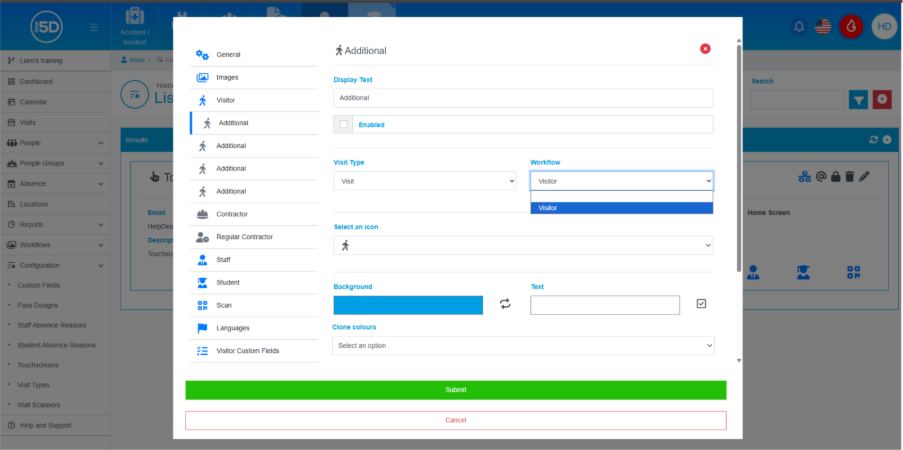903x450 pixels.
Task: Choose the blank Workflow option
Action: [x=621, y=197]
